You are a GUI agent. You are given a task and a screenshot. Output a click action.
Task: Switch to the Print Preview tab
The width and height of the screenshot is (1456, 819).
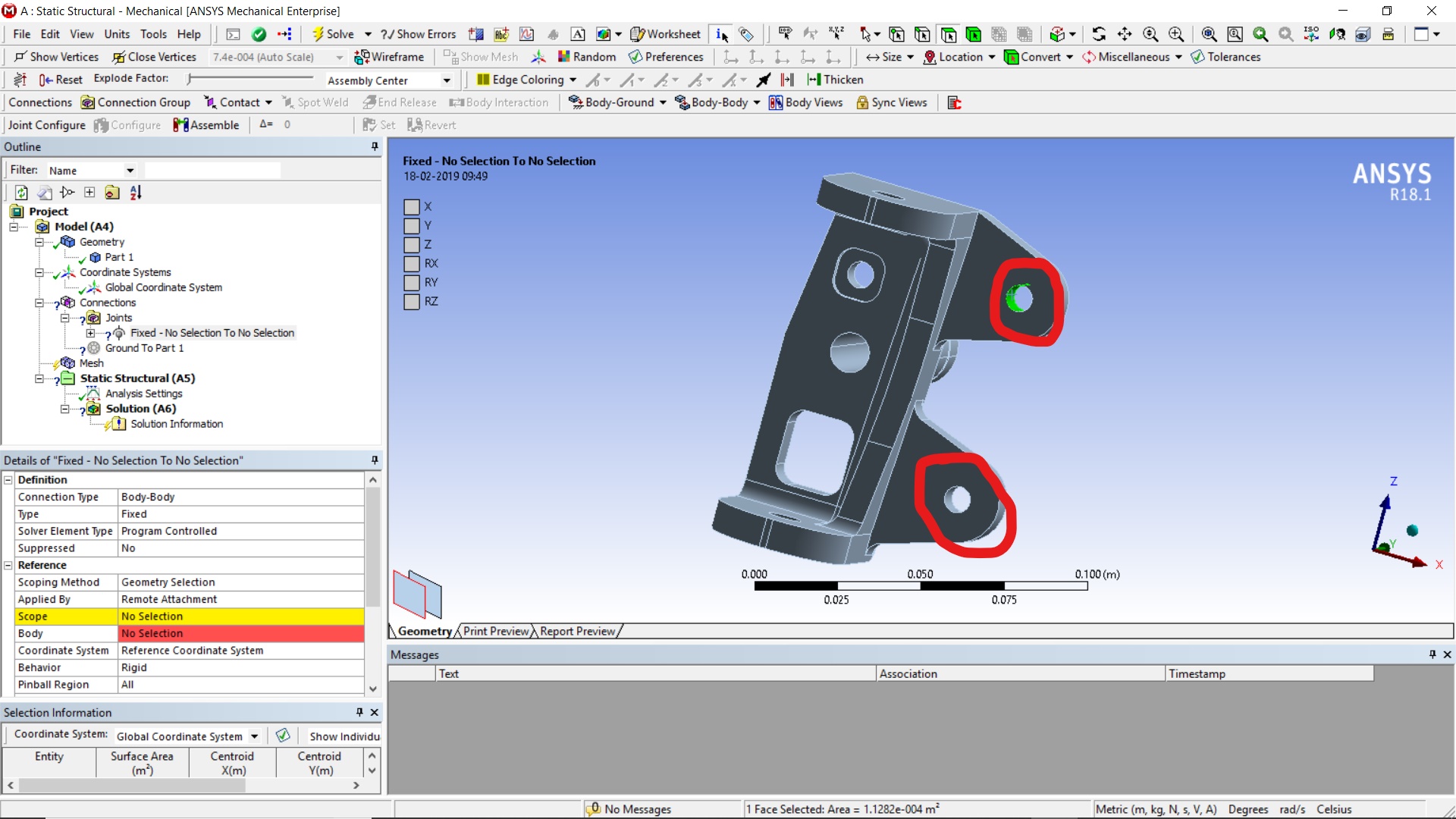click(x=495, y=631)
